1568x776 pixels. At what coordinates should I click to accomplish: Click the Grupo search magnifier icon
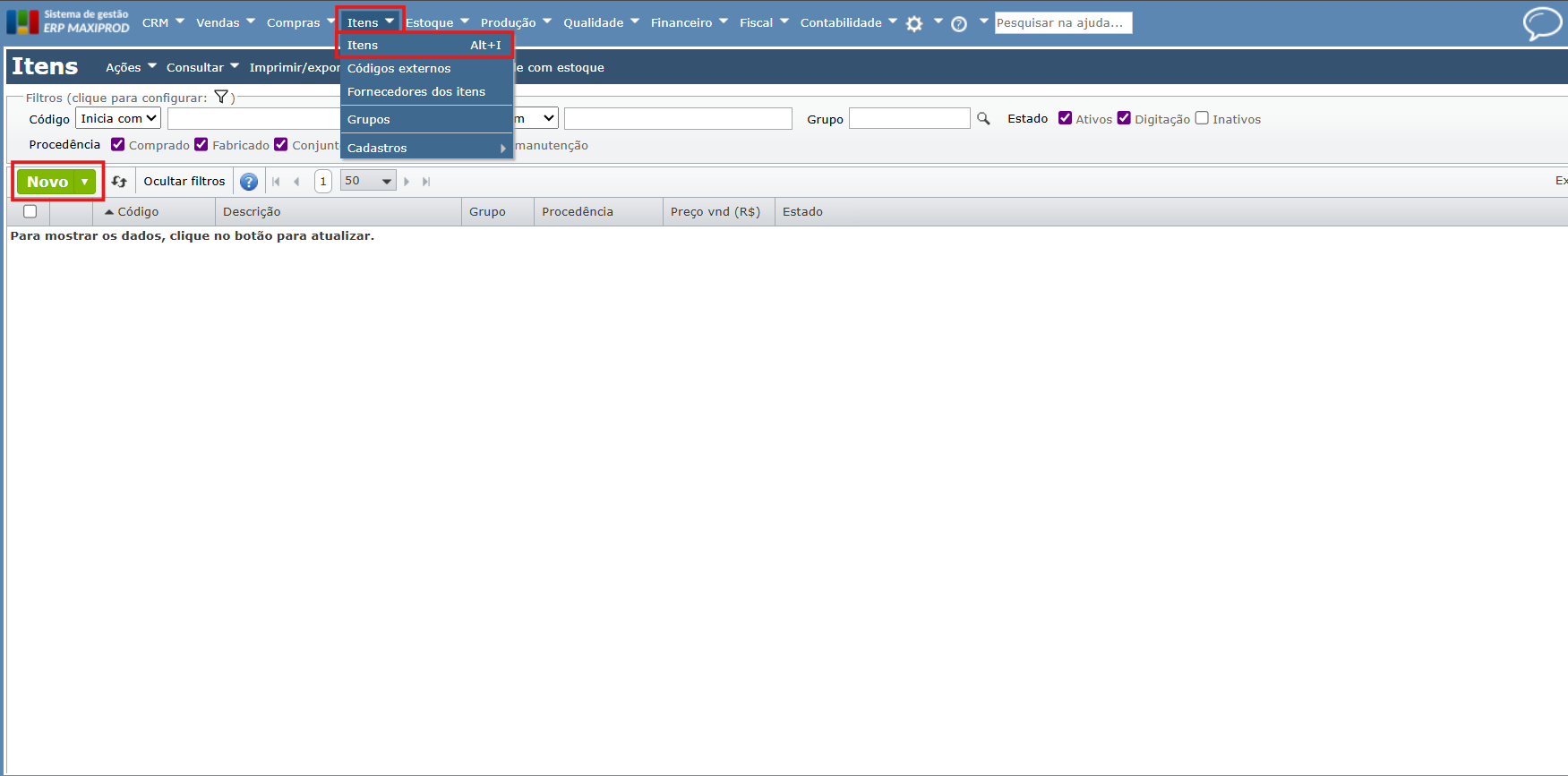pos(983,118)
